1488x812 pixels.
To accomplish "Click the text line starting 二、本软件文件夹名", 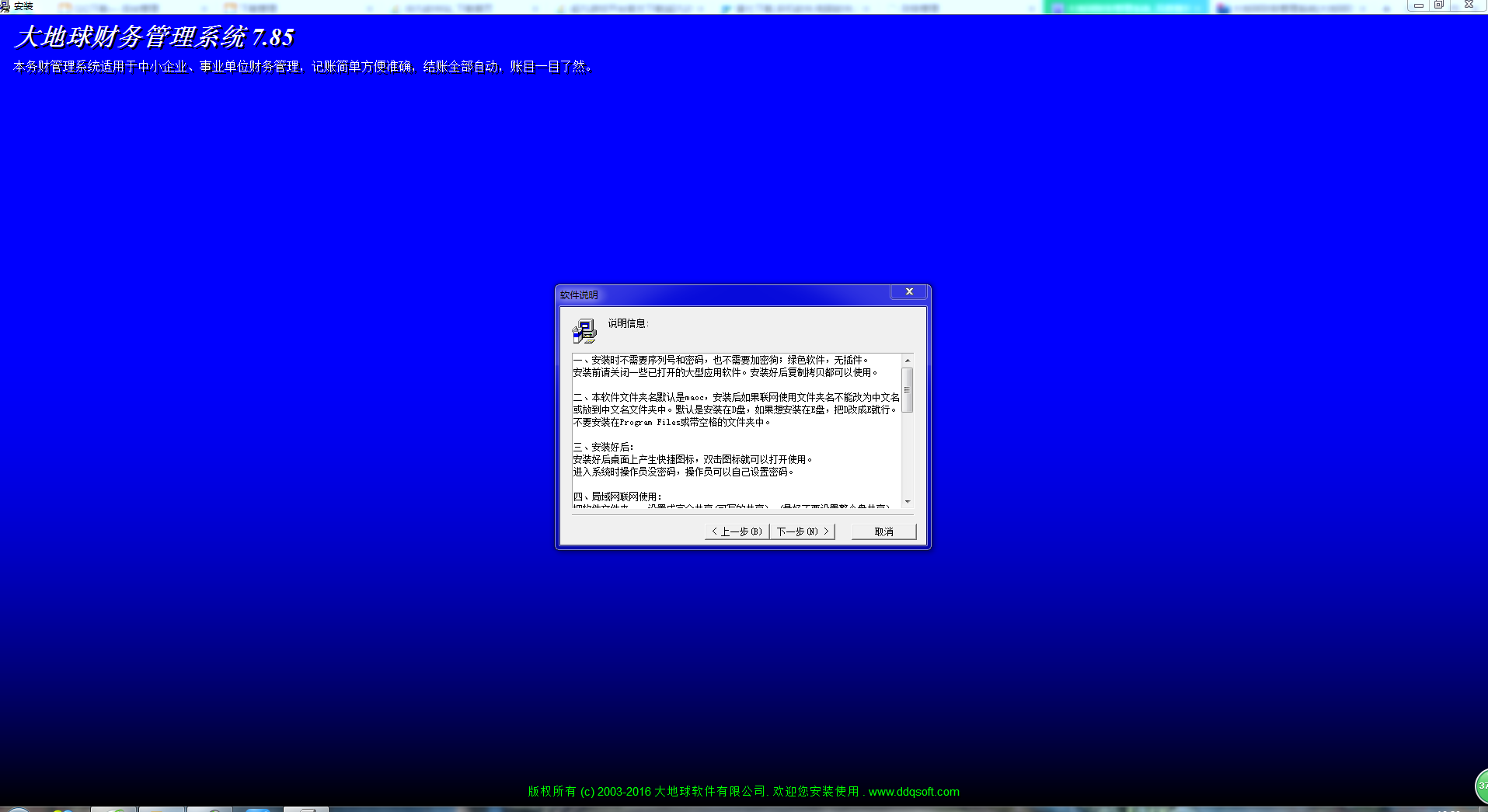I will click(x=736, y=397).
